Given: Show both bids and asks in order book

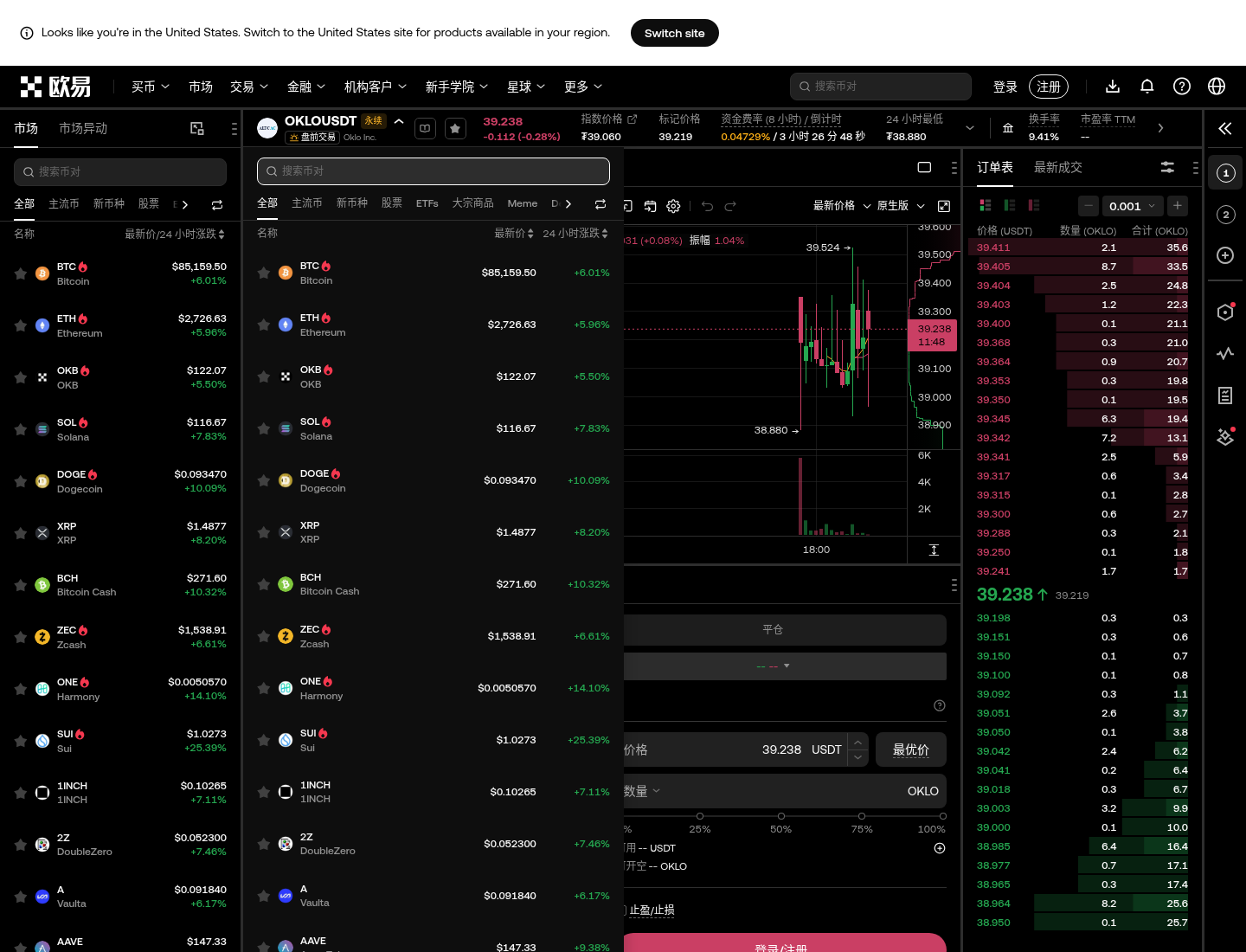Looking at the screenshot, I should (x=985, y=205).
